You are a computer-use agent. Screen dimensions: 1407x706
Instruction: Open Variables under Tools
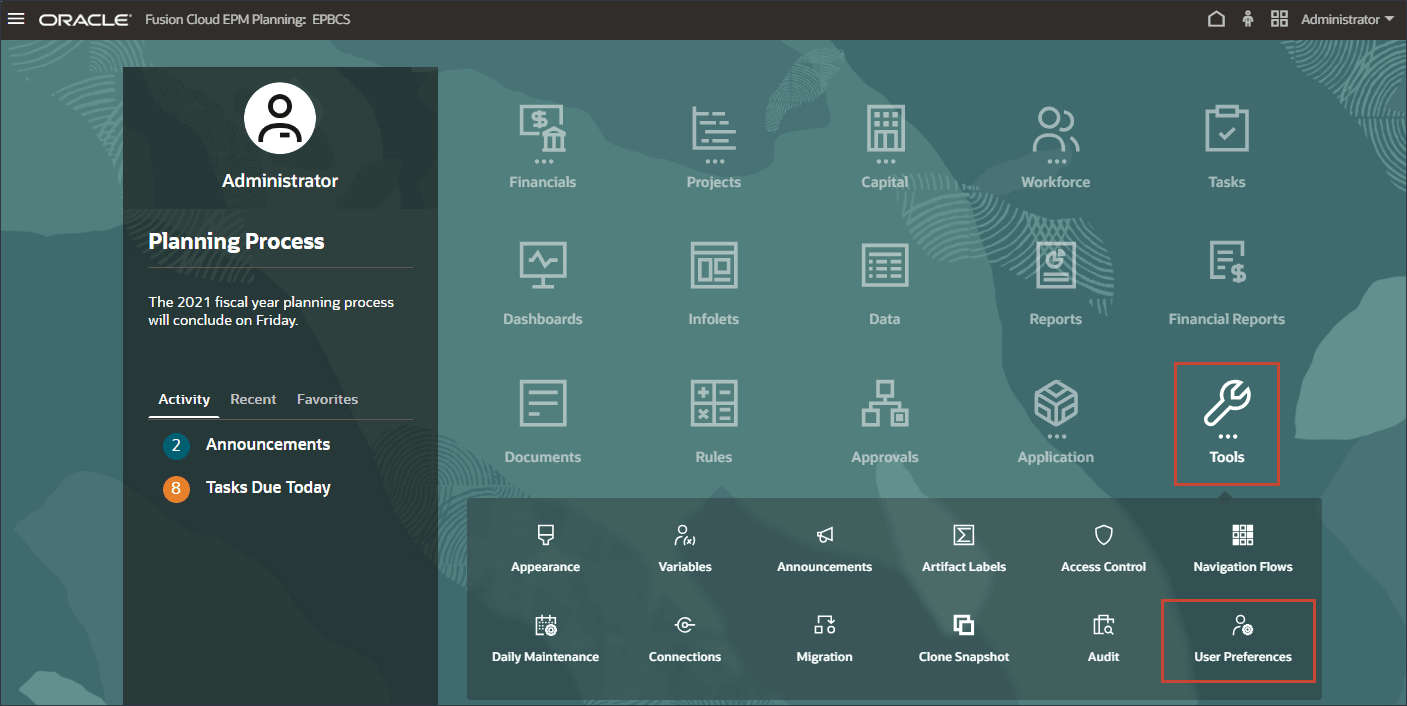(685, 548)
